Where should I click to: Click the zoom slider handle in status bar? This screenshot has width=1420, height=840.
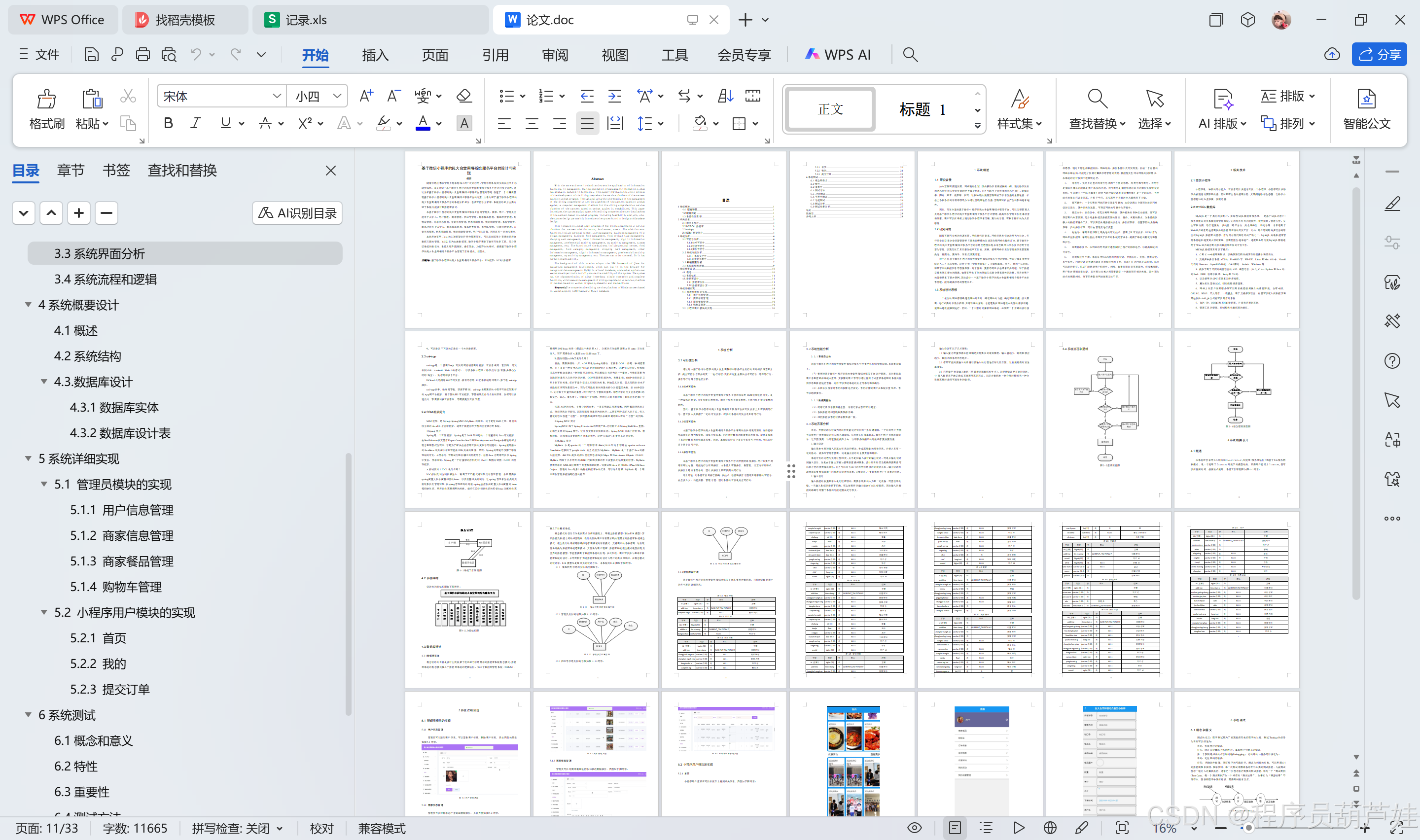point(1248,828)
